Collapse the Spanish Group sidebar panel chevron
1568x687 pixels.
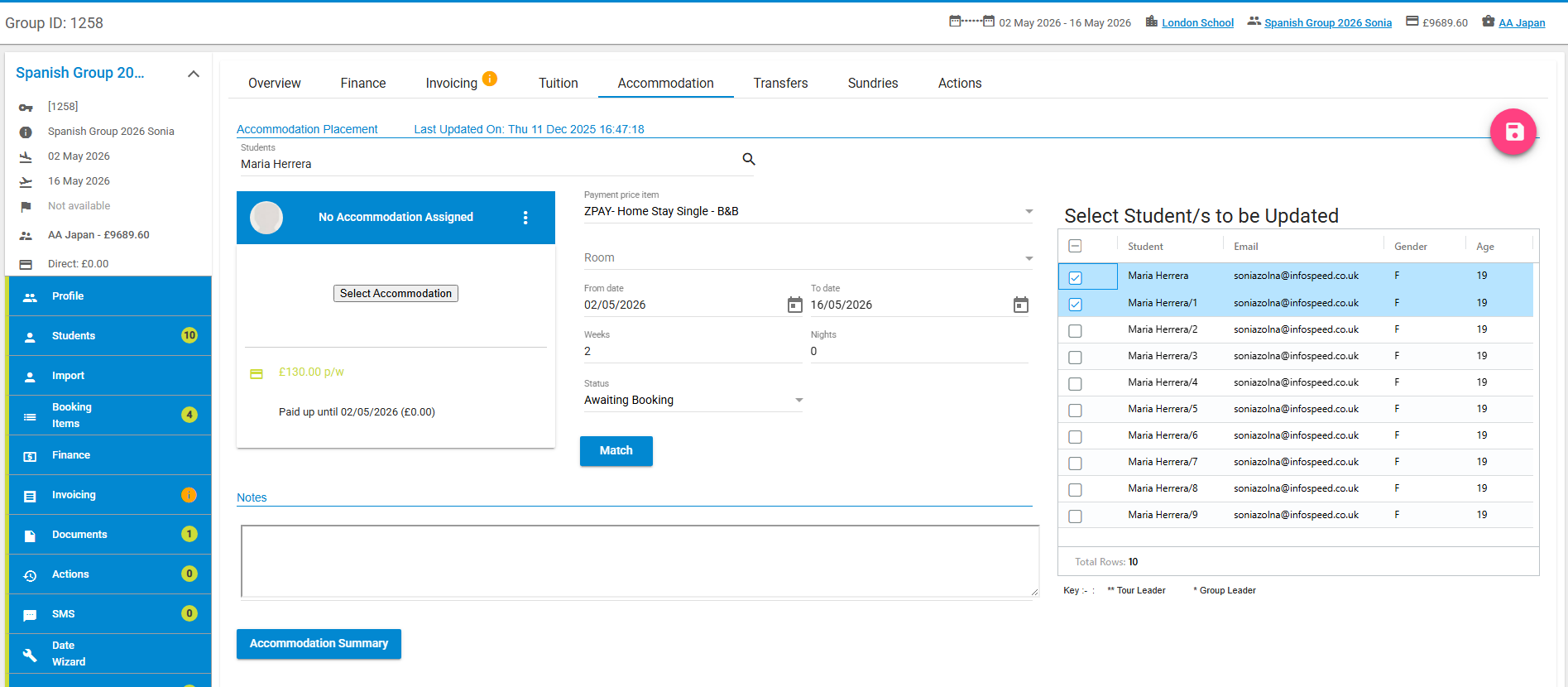[x=194, y=74]
